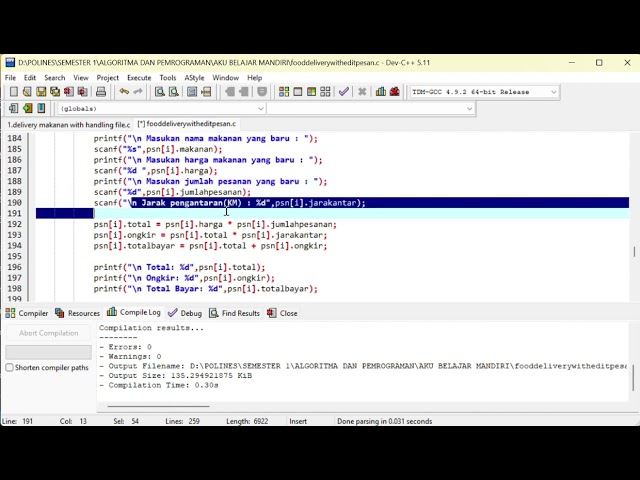Click the Rebuild All gray squares icon
Viewport: 640px width, 480px height.
point(325,92)
